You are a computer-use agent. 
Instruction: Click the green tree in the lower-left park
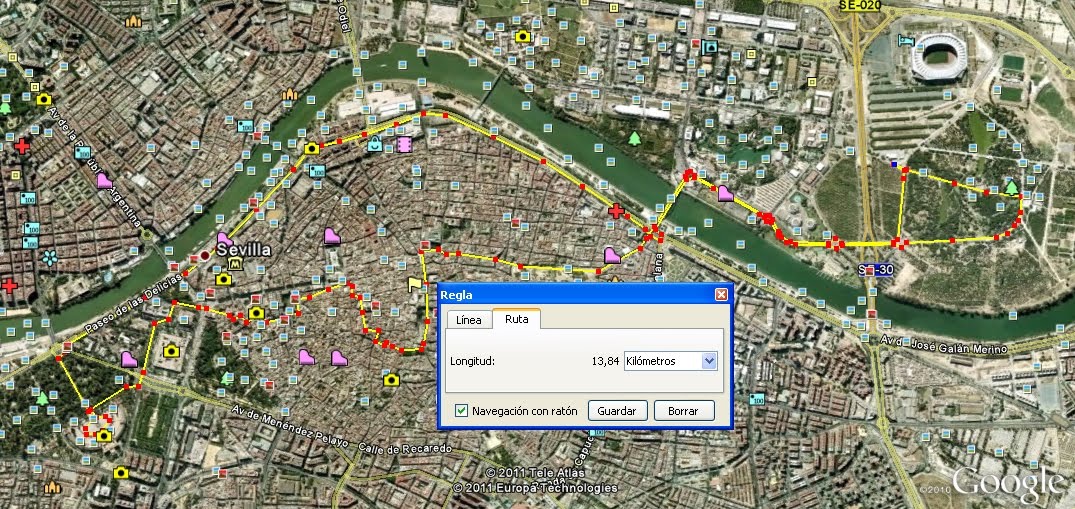click(x=43, y=398)
